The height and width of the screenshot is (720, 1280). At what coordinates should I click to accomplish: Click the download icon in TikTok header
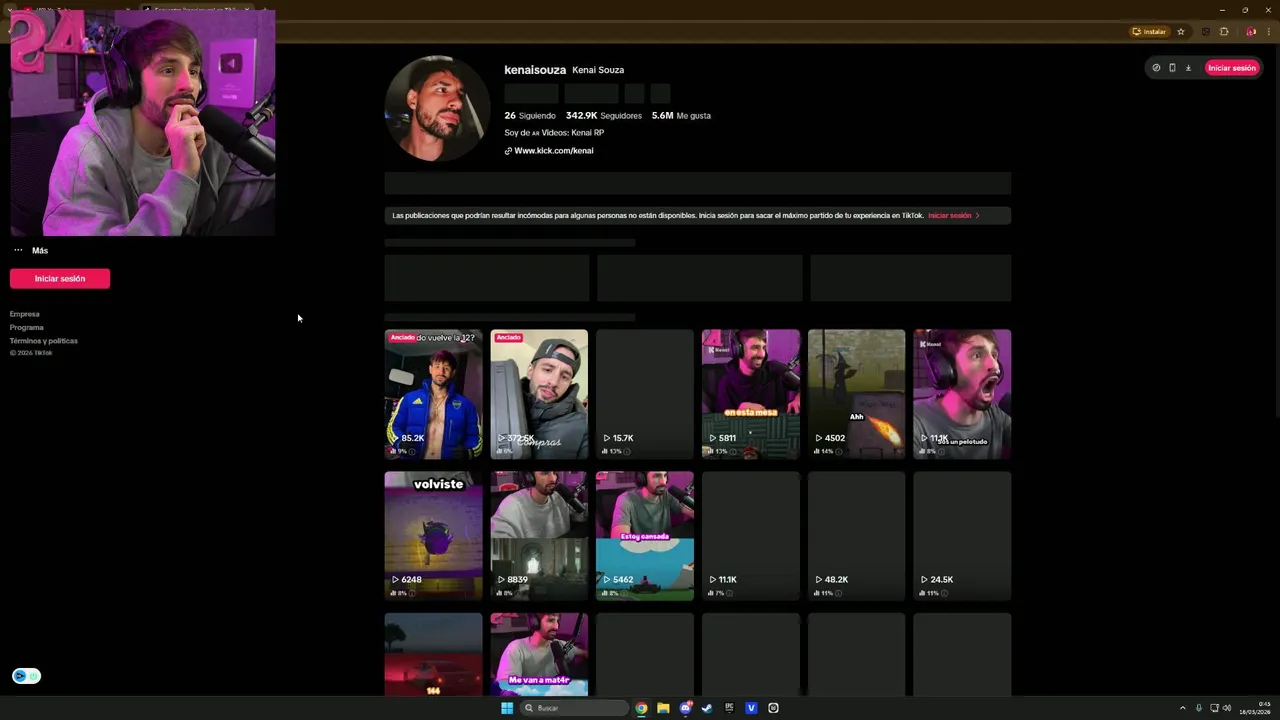[x=1188, y=68]
